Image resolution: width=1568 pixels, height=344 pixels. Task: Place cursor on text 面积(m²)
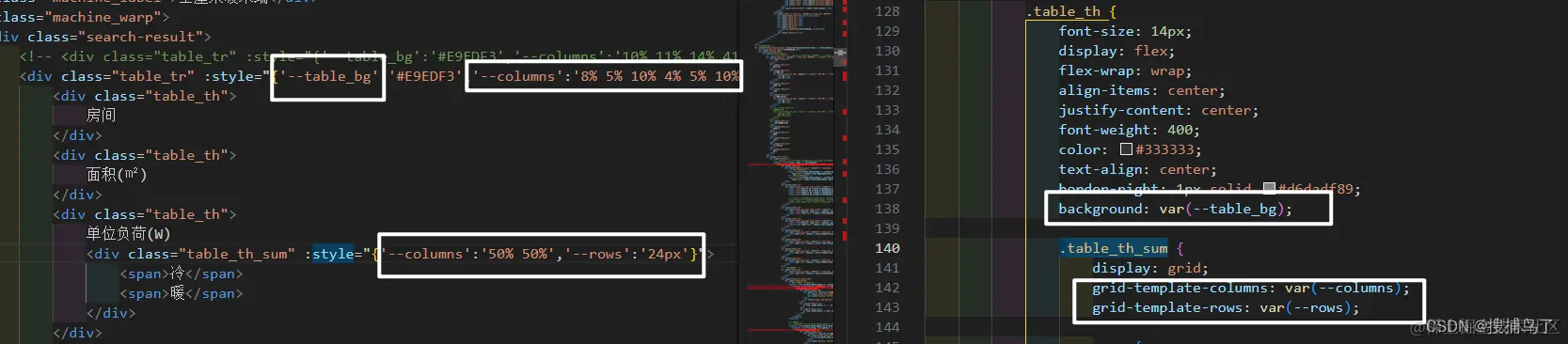117,174
